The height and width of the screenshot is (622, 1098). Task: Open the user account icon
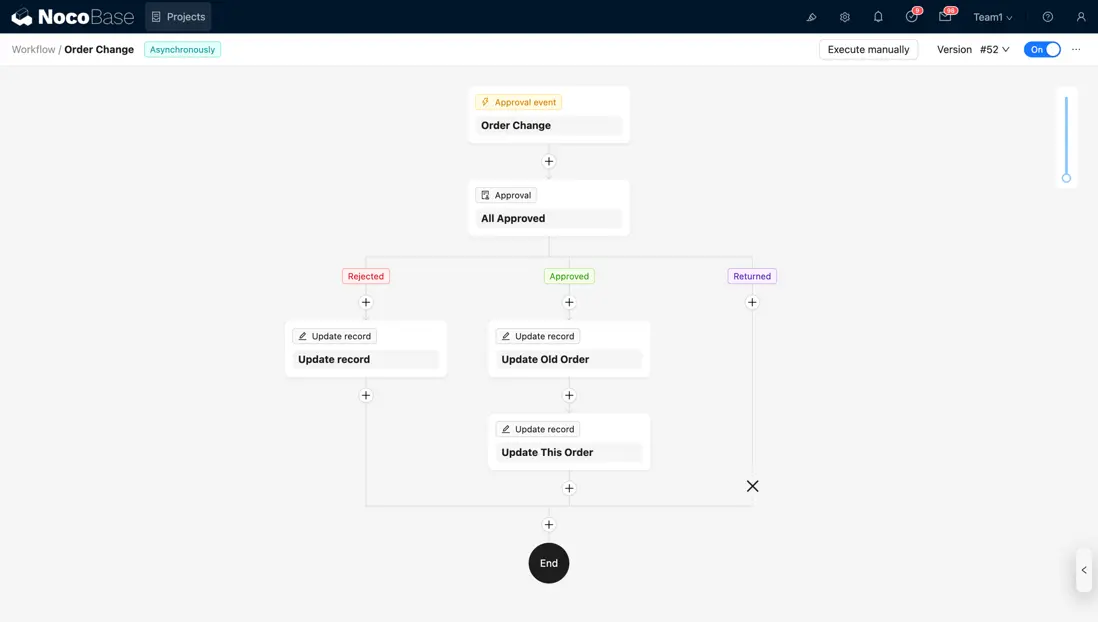click(1080, 16)
